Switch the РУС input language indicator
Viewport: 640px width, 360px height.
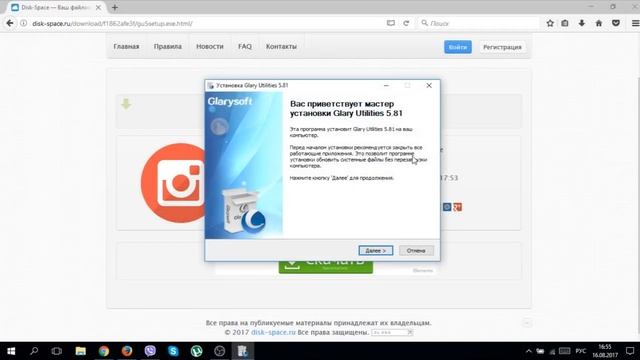coord(580,351)
